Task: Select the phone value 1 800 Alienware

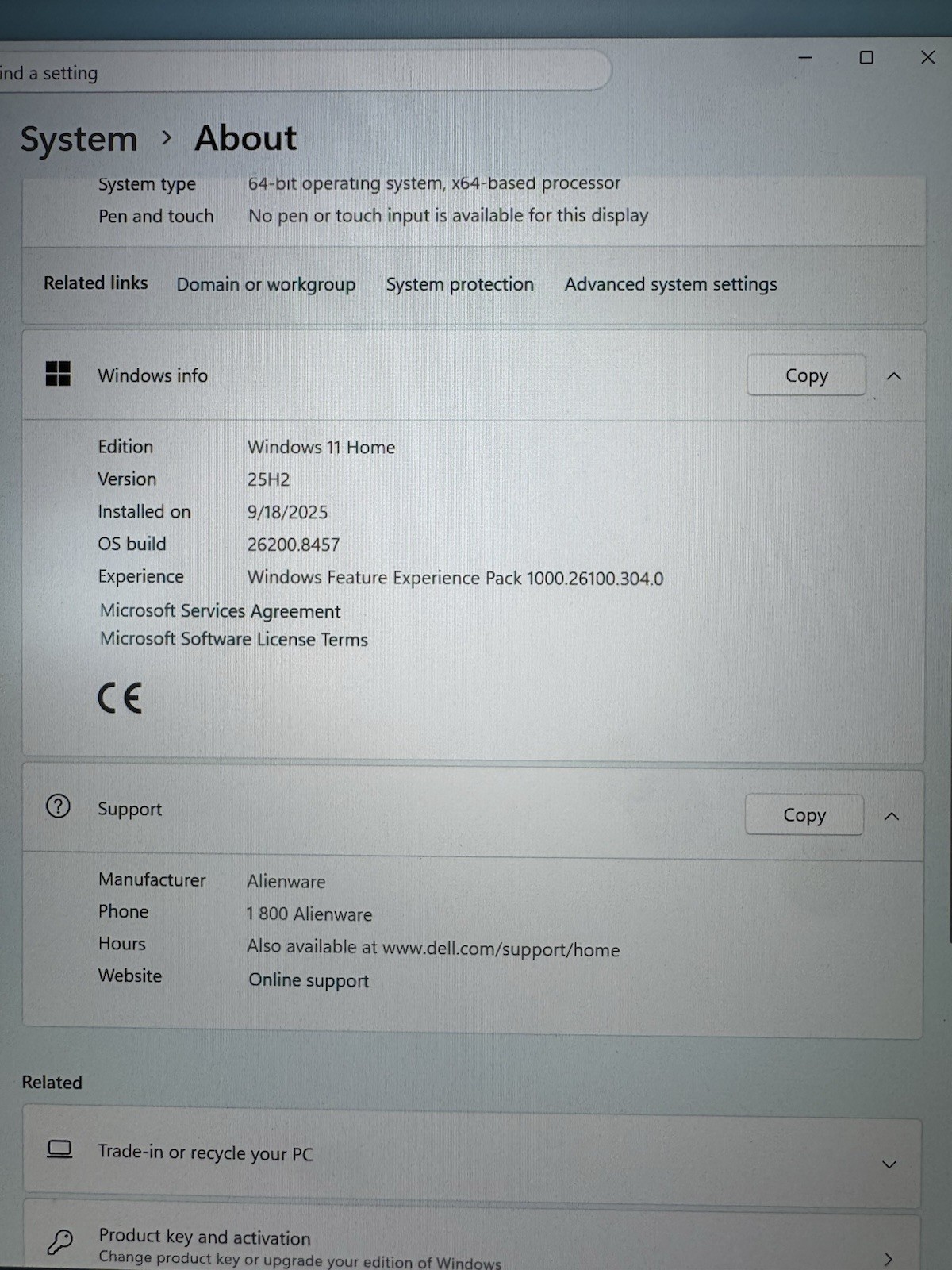Action: point(309,914)
